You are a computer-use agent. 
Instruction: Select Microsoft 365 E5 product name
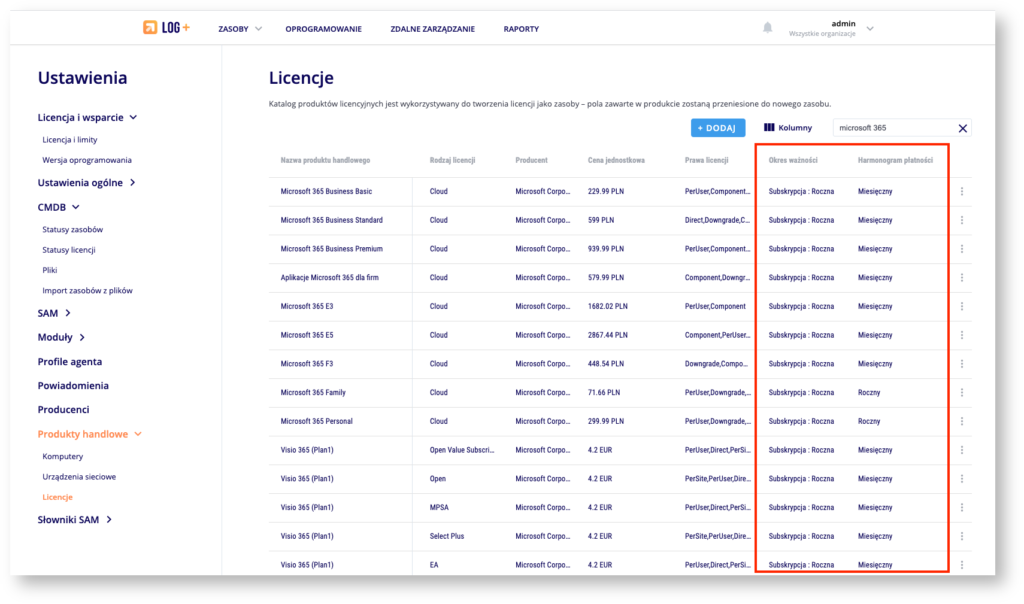(x=306, y=335)
